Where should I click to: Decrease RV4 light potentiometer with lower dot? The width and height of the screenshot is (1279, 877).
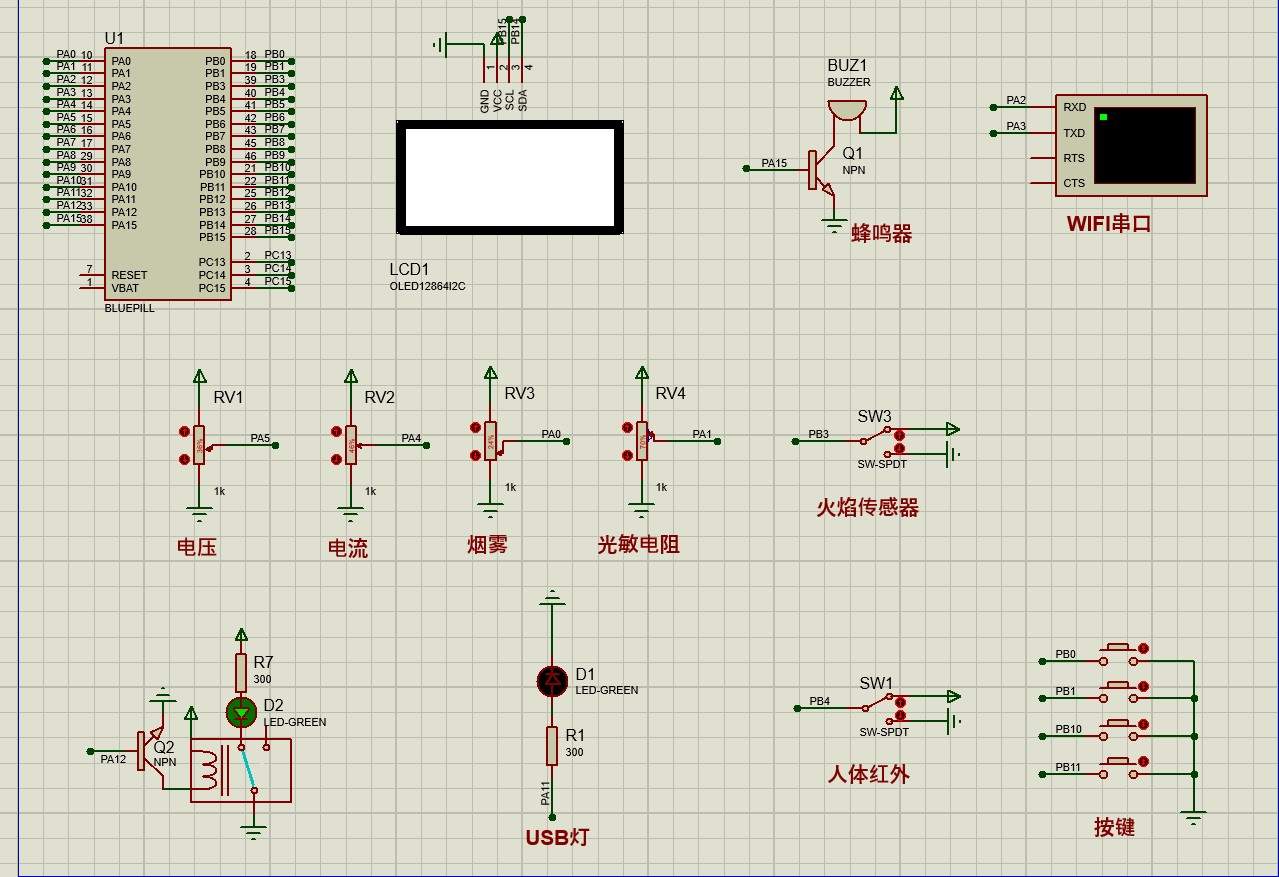[626, 455]
